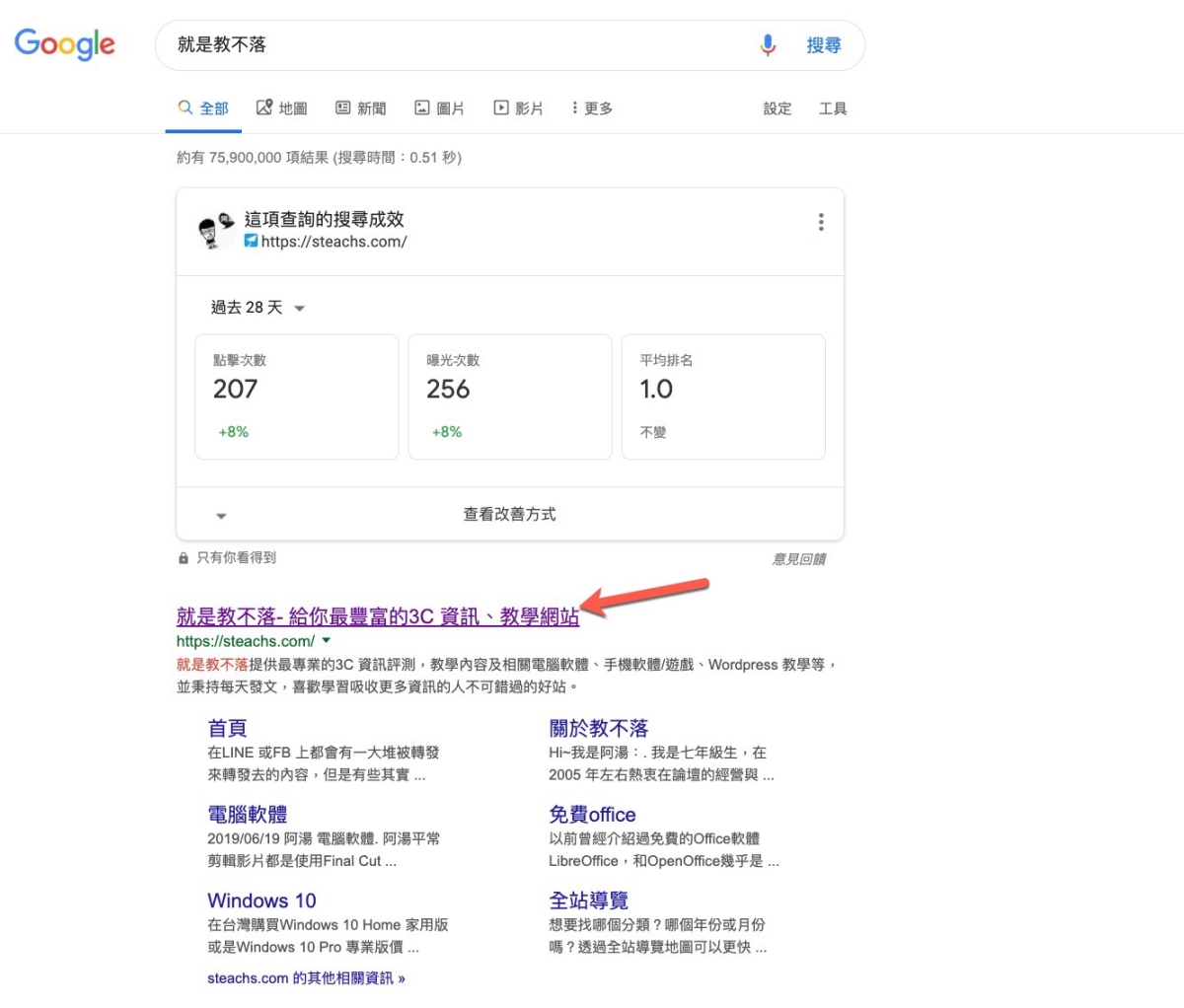Select the 全部 tab
The image size is (1184, 1008).
pos(203,108)
